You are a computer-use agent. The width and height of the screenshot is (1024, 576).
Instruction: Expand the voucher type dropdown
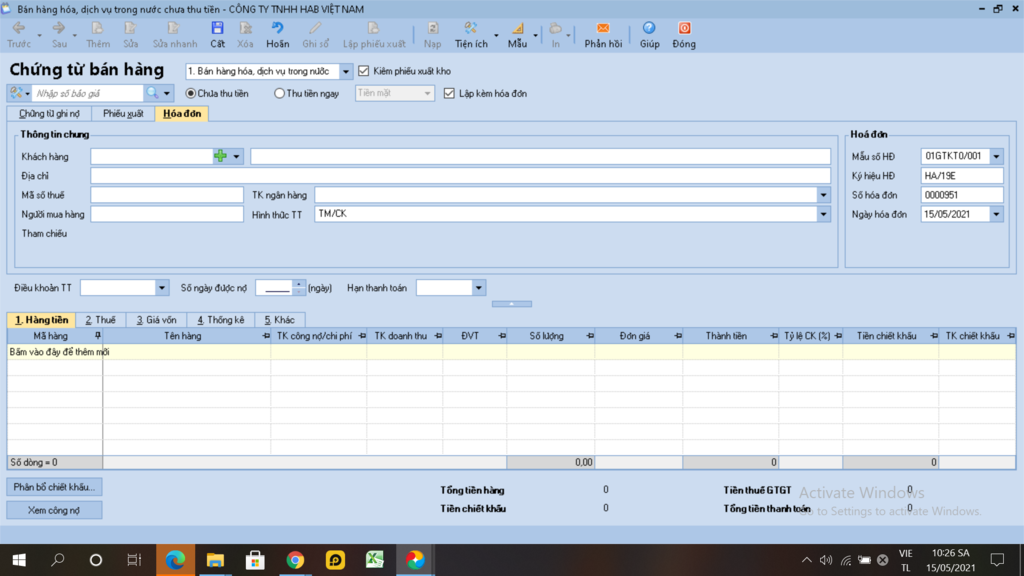[345, 71]
